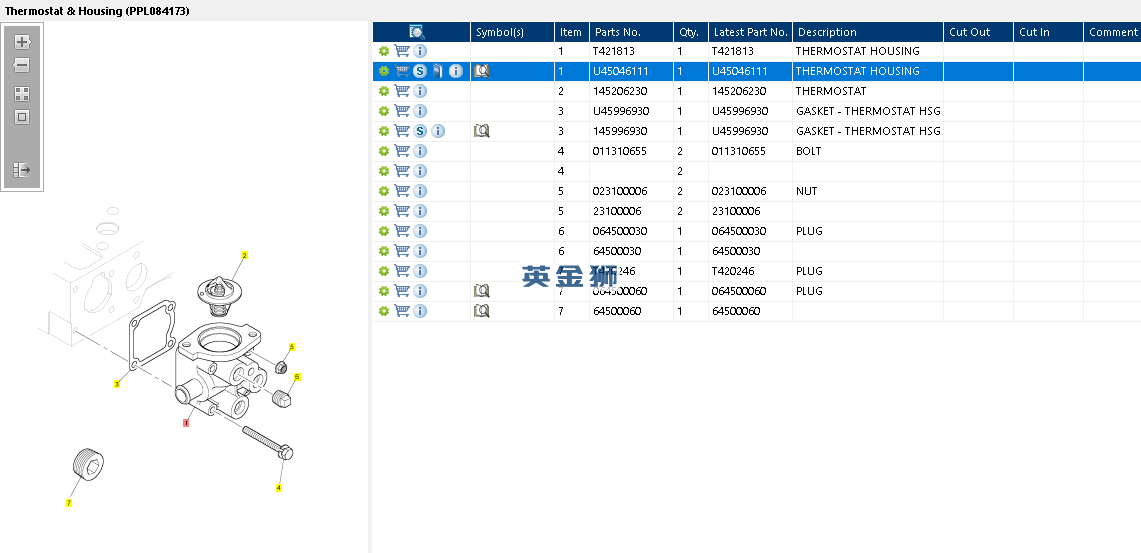Open info icon in 145996930 row
1141x553 pixels.
(437, 131)
